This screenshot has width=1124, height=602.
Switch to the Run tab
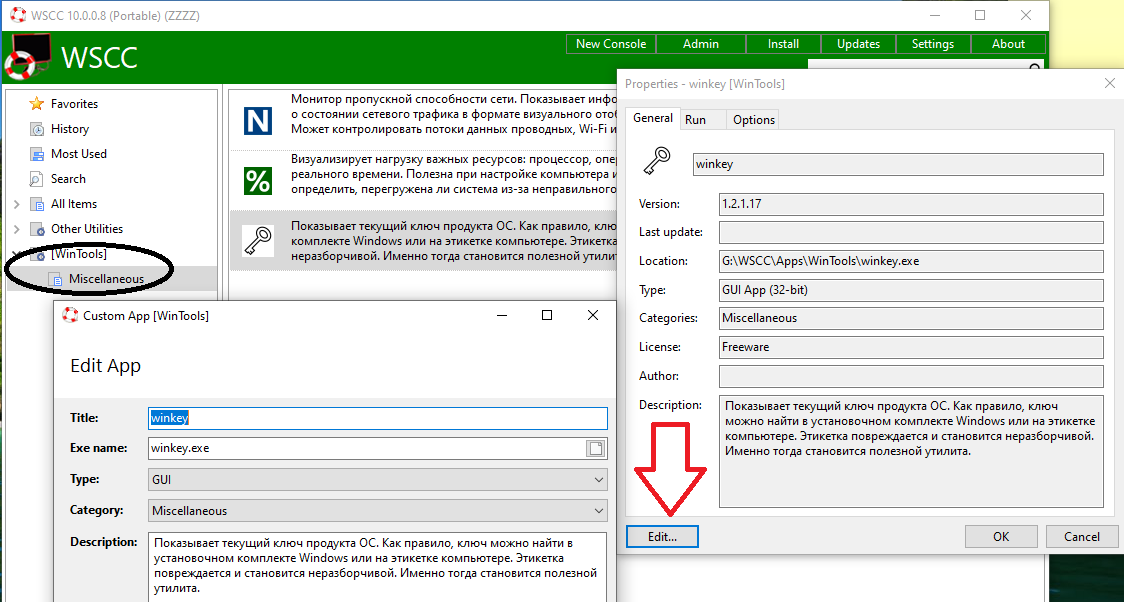point(695,119)
